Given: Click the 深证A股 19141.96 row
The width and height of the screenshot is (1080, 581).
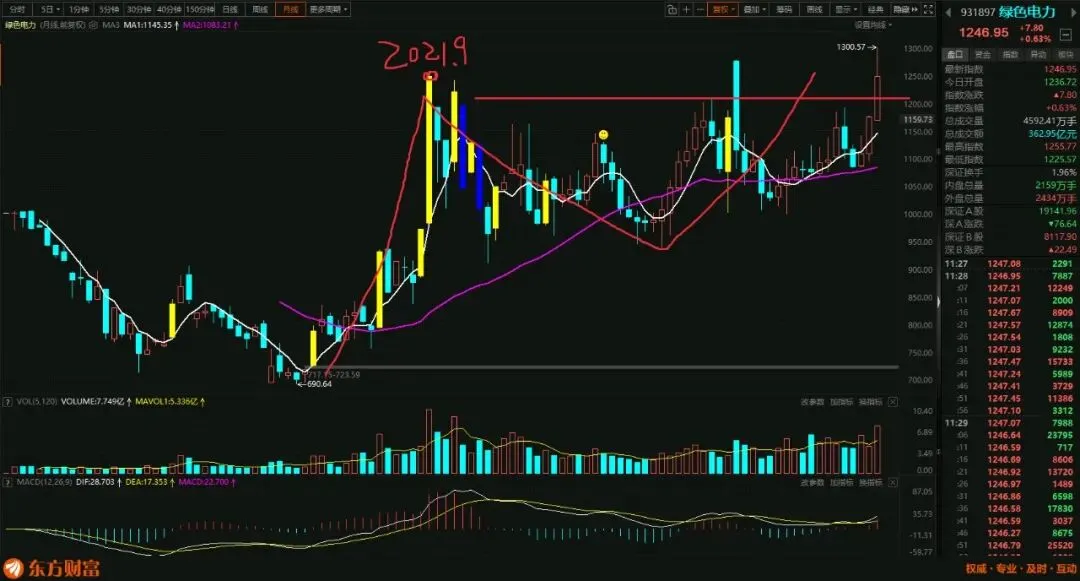Looking at the screenshot, I should pos(1010,211).
